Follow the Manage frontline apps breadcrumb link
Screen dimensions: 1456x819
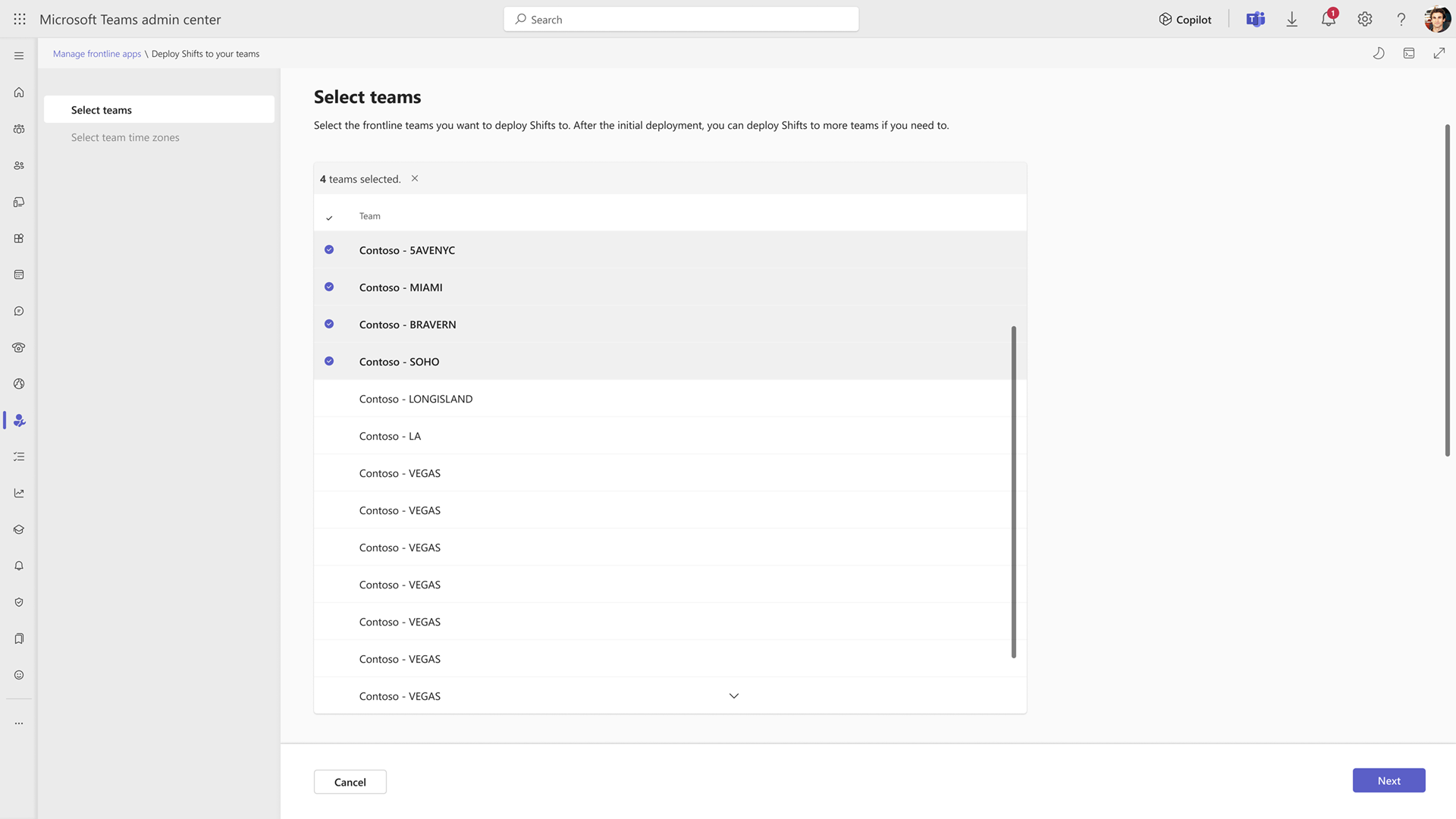point(97,54)
